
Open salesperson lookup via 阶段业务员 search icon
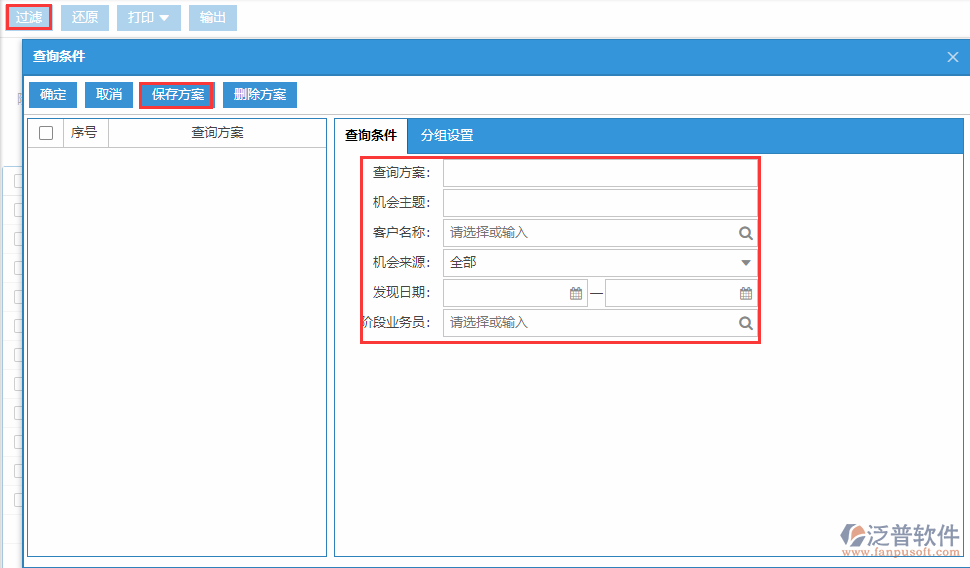[x=745, y=323]
